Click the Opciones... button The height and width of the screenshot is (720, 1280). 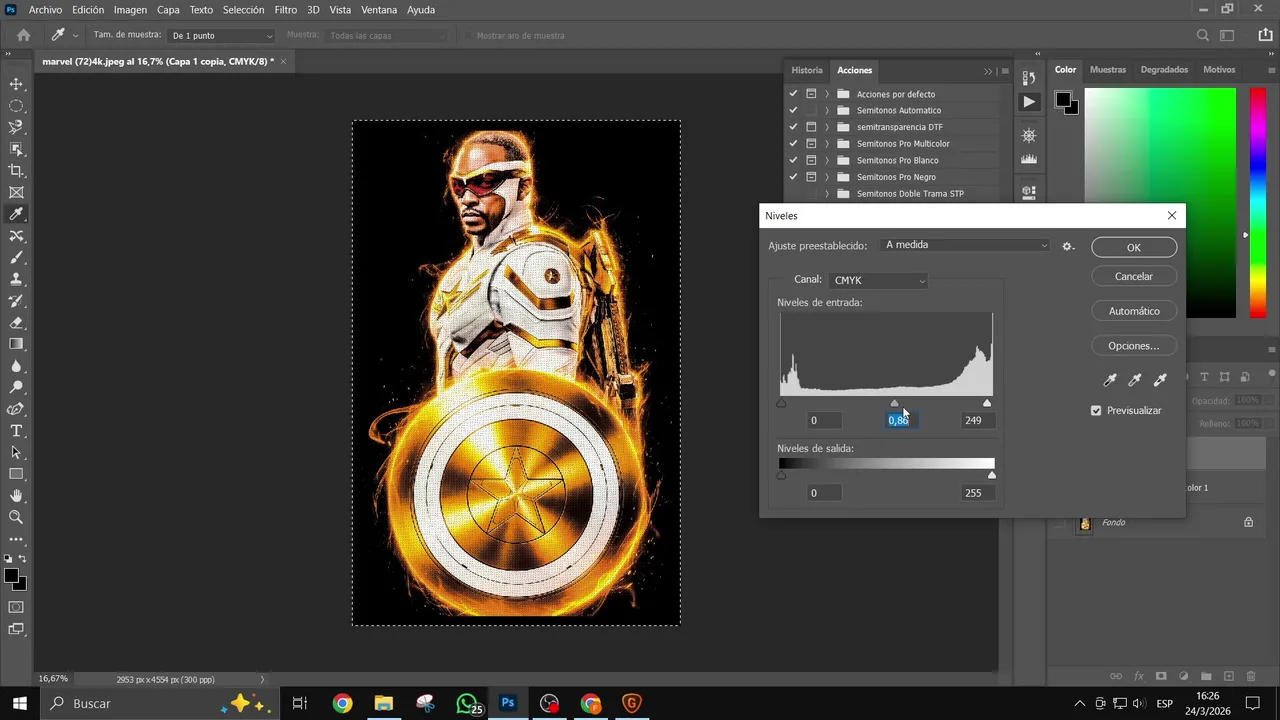point(1134,346)
